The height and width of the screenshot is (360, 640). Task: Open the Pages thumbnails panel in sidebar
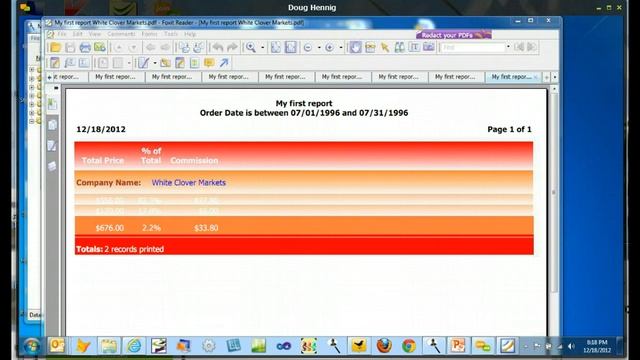[52, 125]
